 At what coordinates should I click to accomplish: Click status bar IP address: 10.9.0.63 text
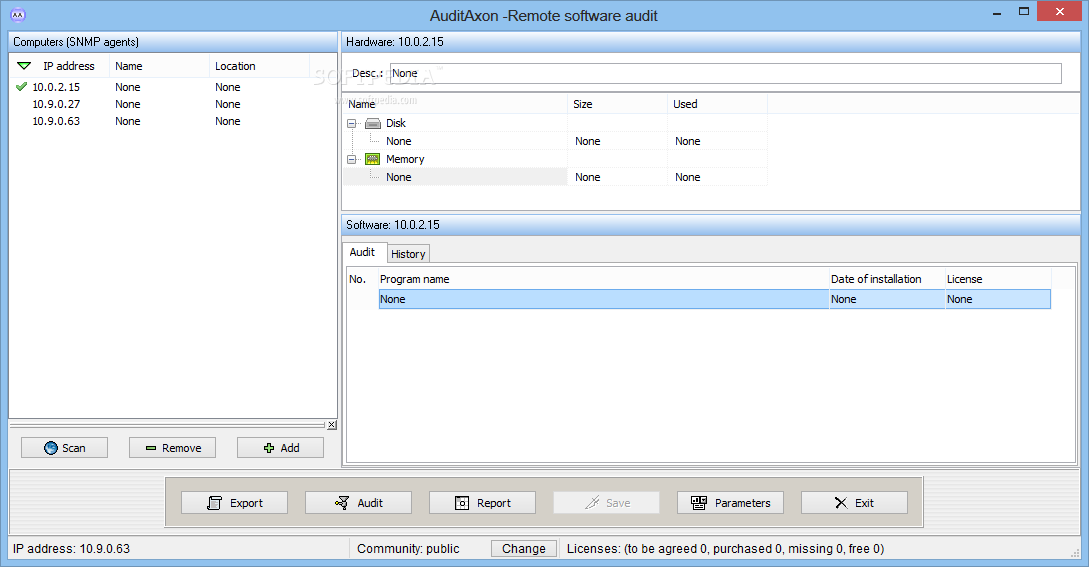[x=72, y=549]
